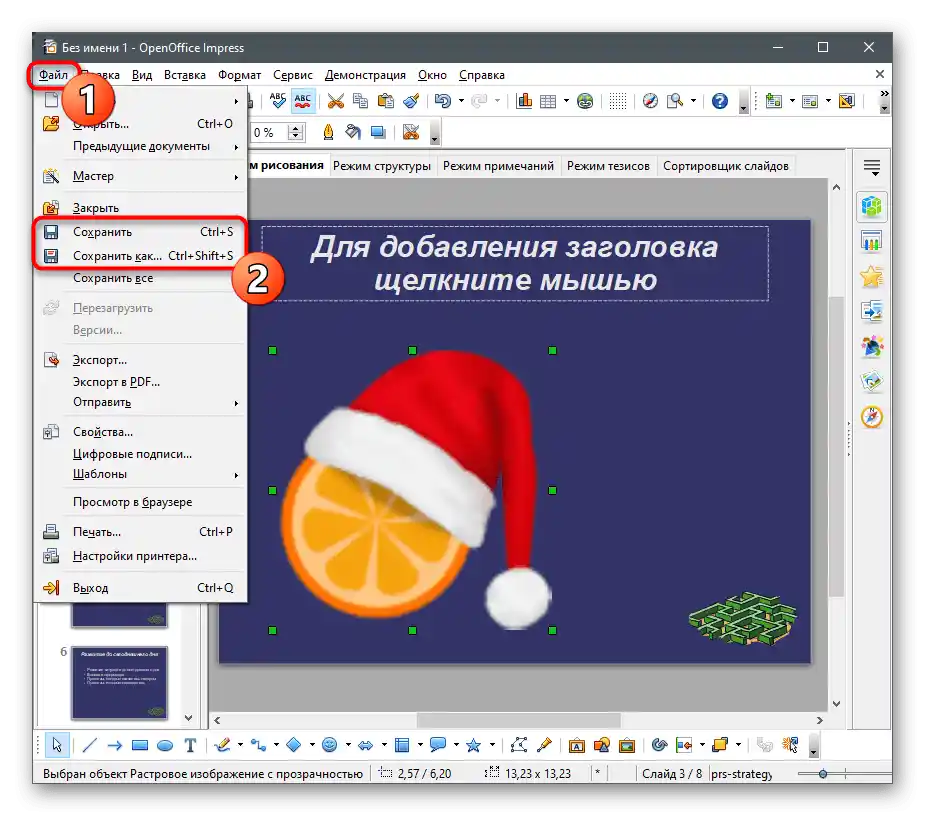Choose Выход in the File menu
This screenshot has height=816, width=925.
tap(140, 588)
